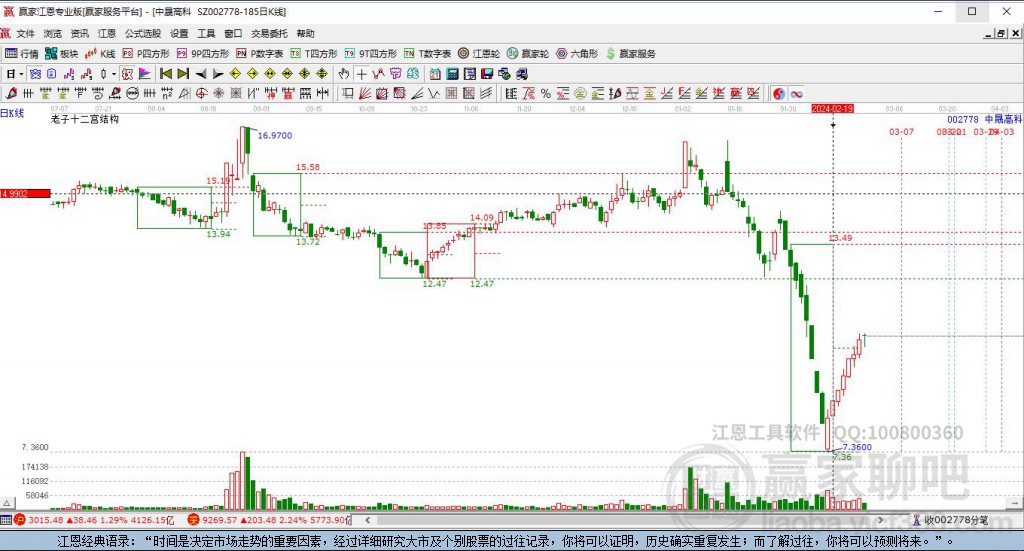Image resolution: width=1024 pixels, height=551 pixels.
Task: Open the 9P四方形 tool
Action: (x=202, y=54)
